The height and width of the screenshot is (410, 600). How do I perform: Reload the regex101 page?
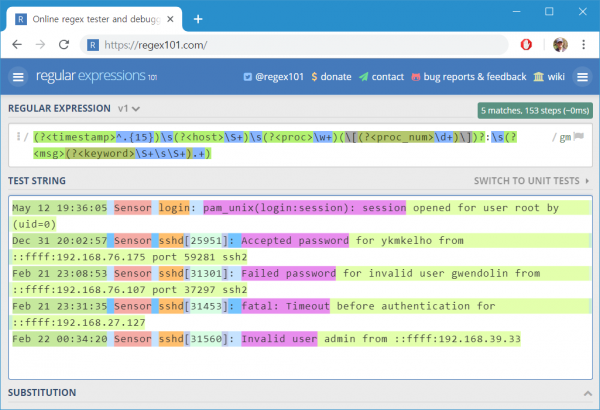point(64,45)
